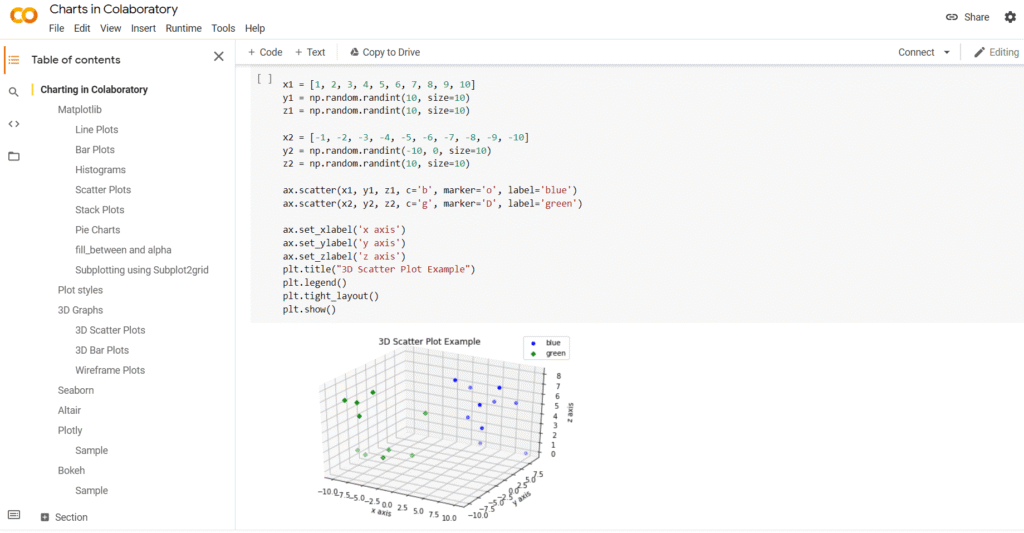This screenshot has width=1024, height=533.
Task: Open the settings gear icon
Action: 1010,17
